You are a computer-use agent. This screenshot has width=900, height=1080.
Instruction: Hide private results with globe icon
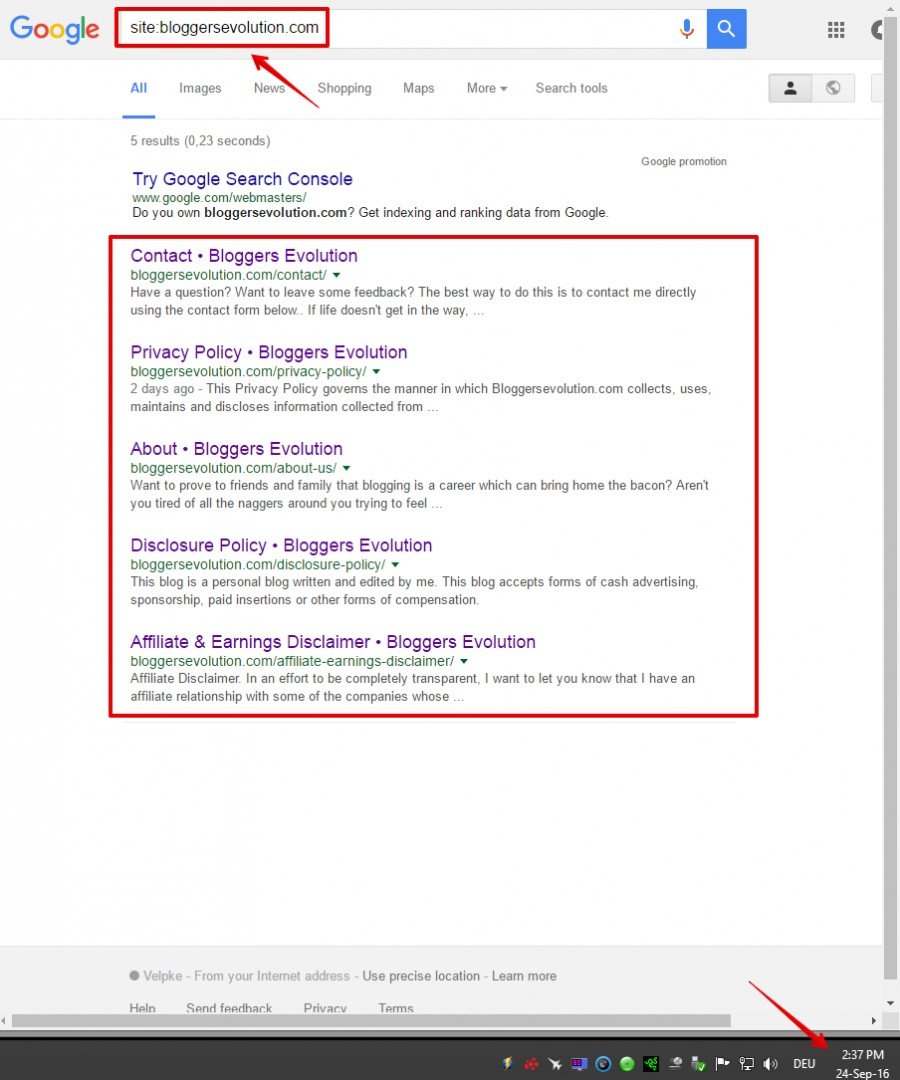click(x=833, y=88)
